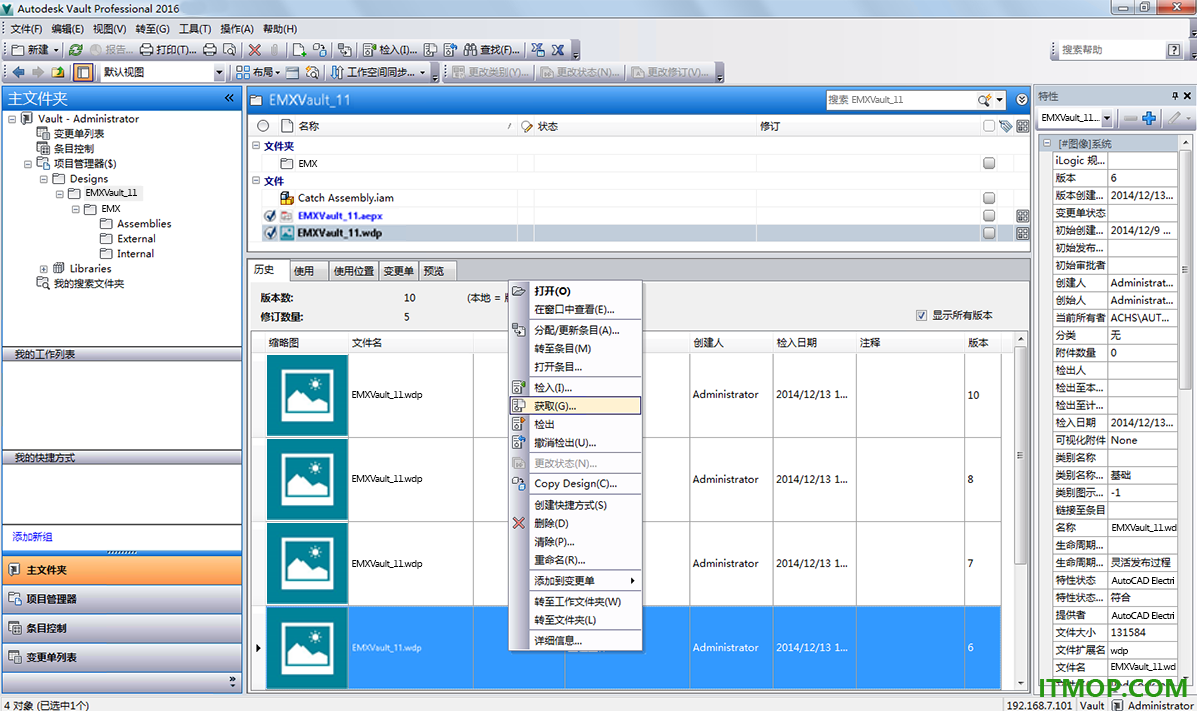Open the 文件(F) menu
The height and width of the screenshot is (711, 1197).
click(26, 29)
